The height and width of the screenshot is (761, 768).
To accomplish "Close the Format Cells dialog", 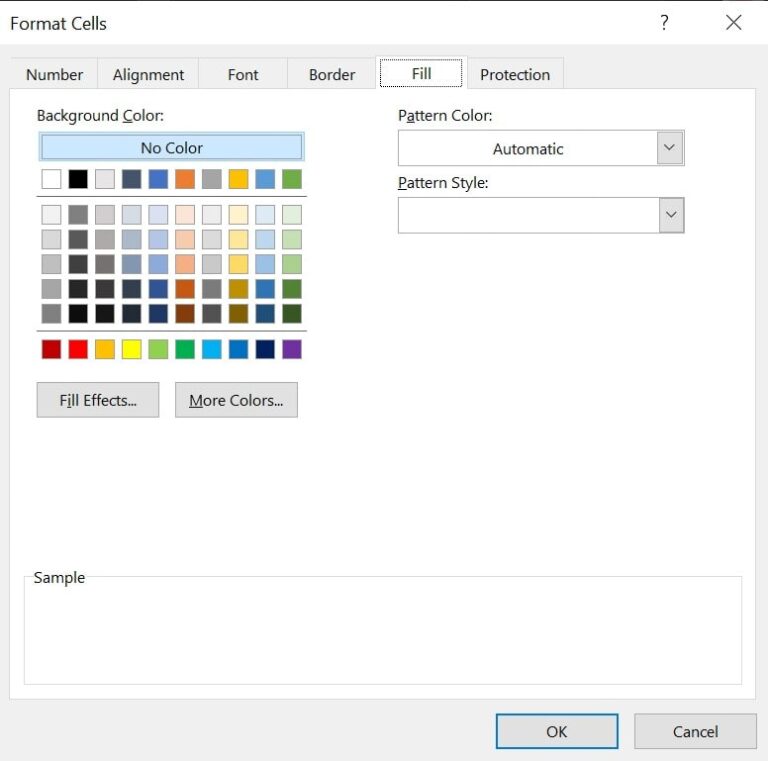I will pos(733,23).
